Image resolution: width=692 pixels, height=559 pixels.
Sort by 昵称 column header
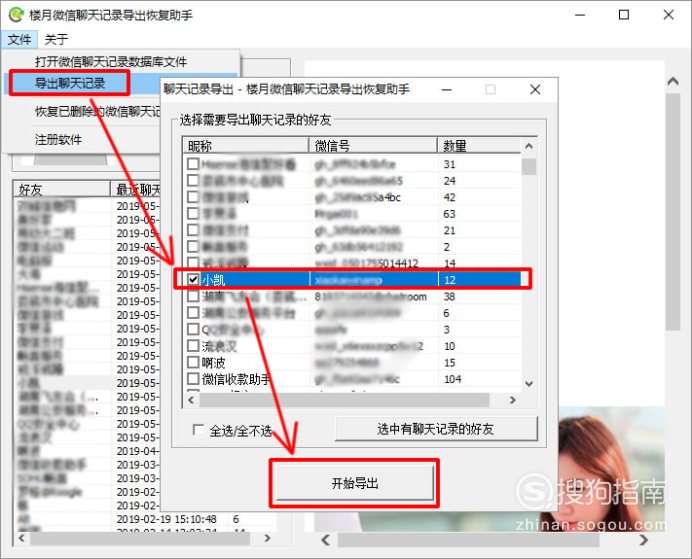coord(245,145)
